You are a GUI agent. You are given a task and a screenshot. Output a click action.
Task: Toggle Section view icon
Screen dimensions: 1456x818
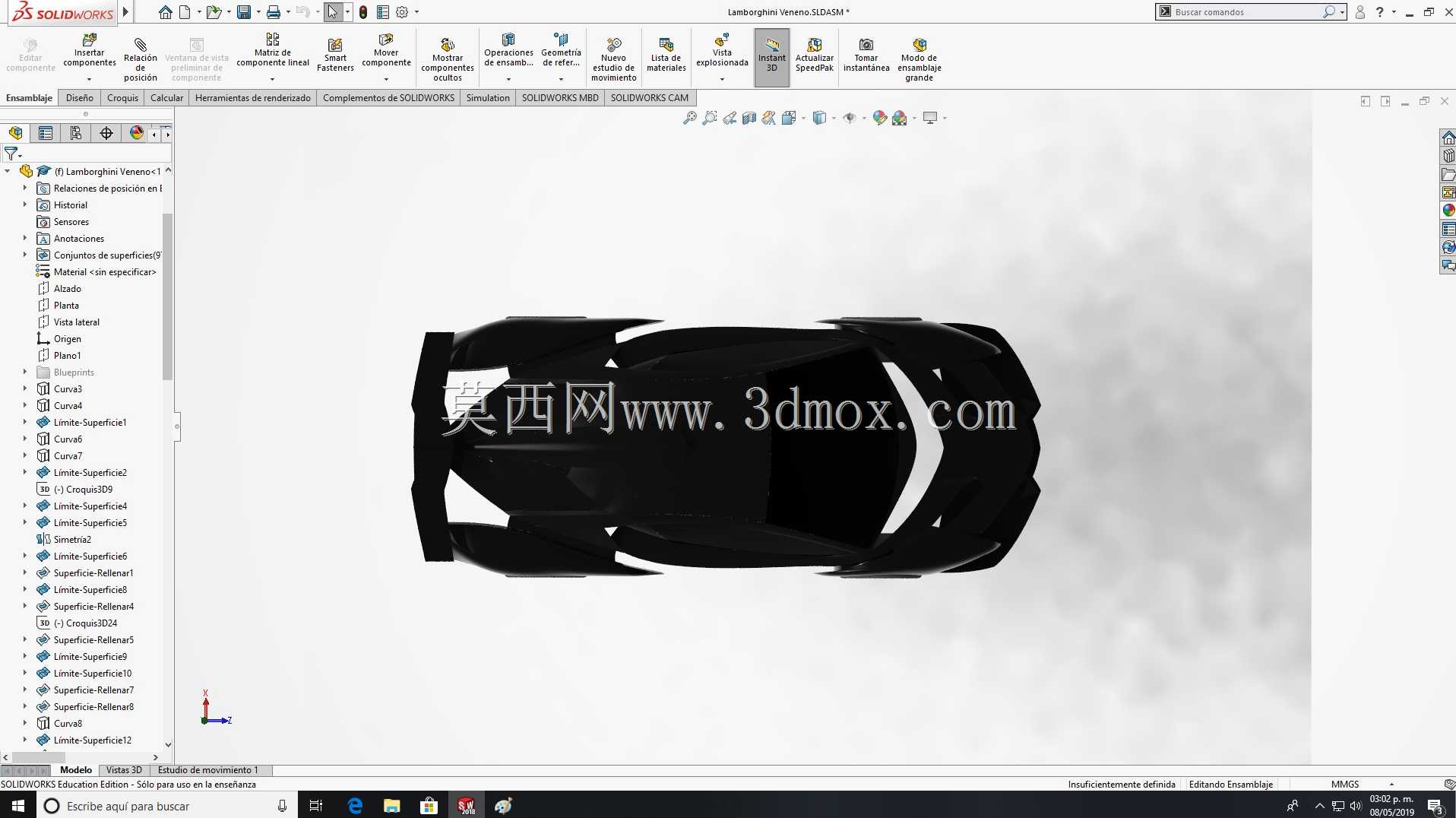pyautogui.click(x=749, y=118)
